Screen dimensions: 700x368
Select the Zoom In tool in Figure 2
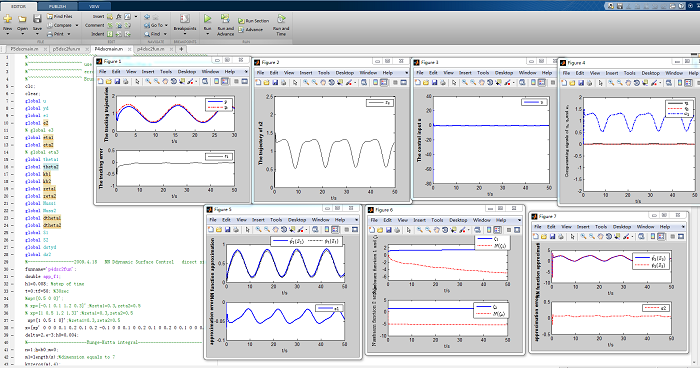pyautogui.click(x=306, y=83)
